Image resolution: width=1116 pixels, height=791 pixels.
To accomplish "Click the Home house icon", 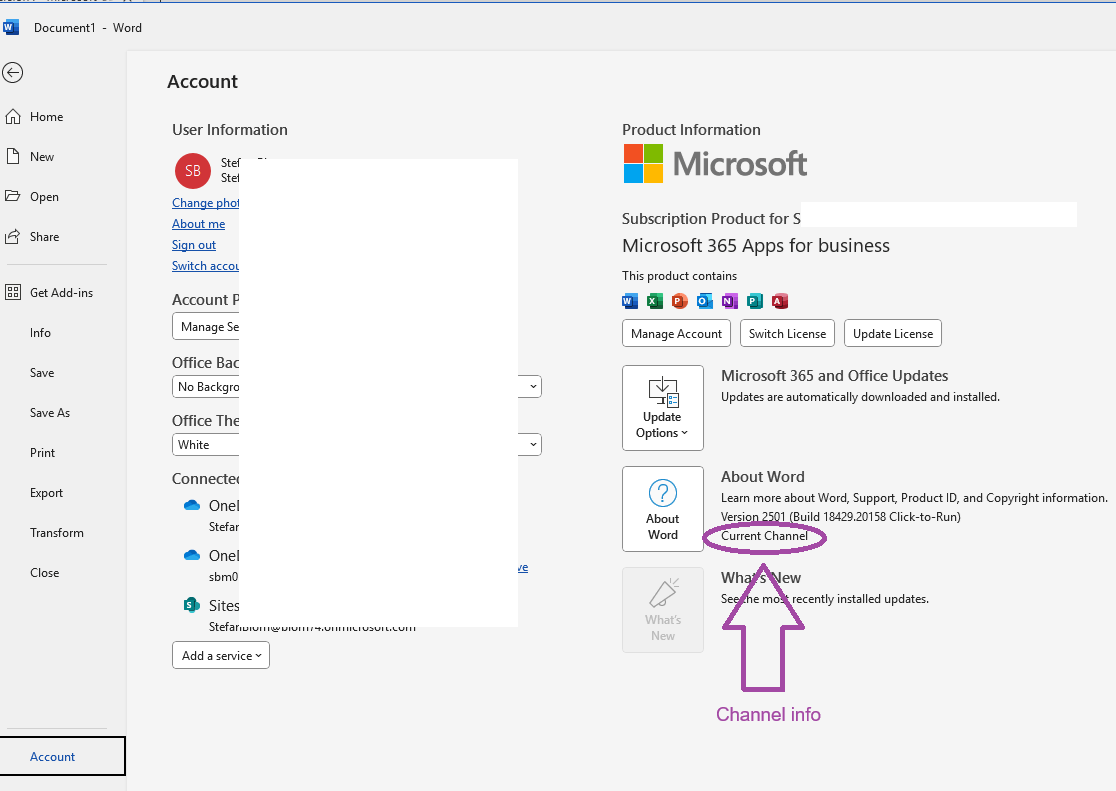I will (x=13, y=117).
